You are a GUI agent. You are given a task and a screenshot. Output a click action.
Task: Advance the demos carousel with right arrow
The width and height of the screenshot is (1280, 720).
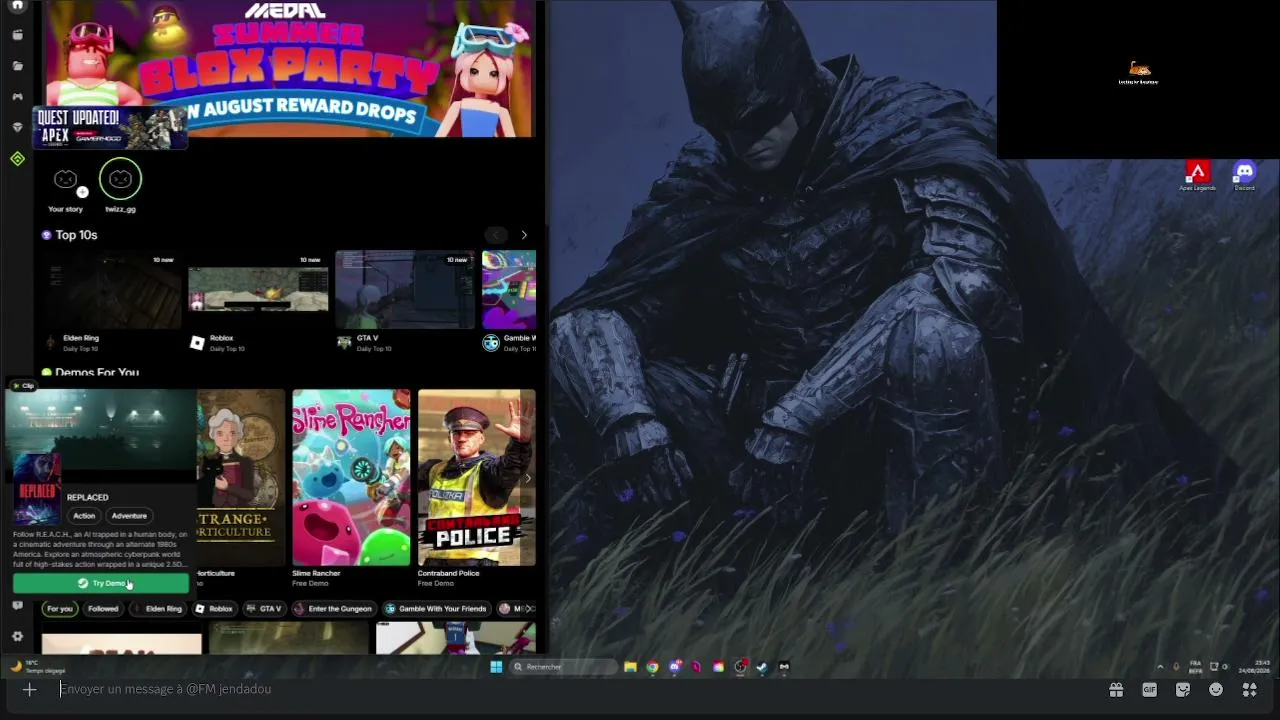pos(528,479)
